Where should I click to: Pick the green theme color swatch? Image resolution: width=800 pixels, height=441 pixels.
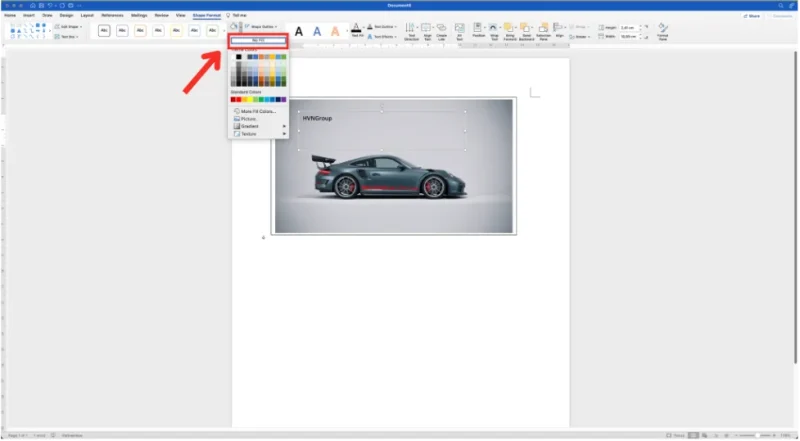(284, 57)
